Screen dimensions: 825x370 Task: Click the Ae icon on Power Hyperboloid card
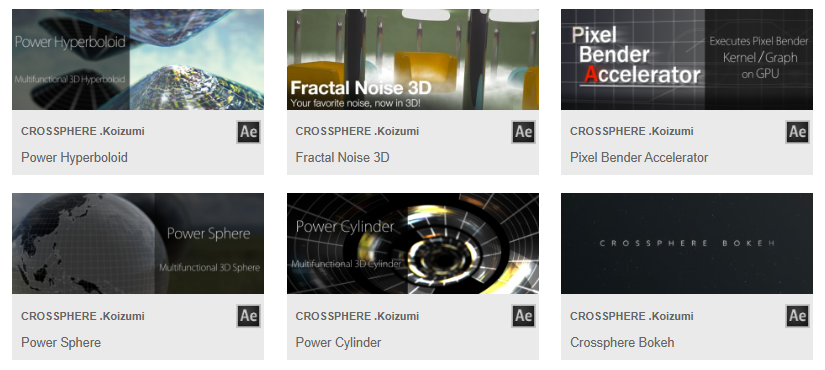click(x=248, y=132)
